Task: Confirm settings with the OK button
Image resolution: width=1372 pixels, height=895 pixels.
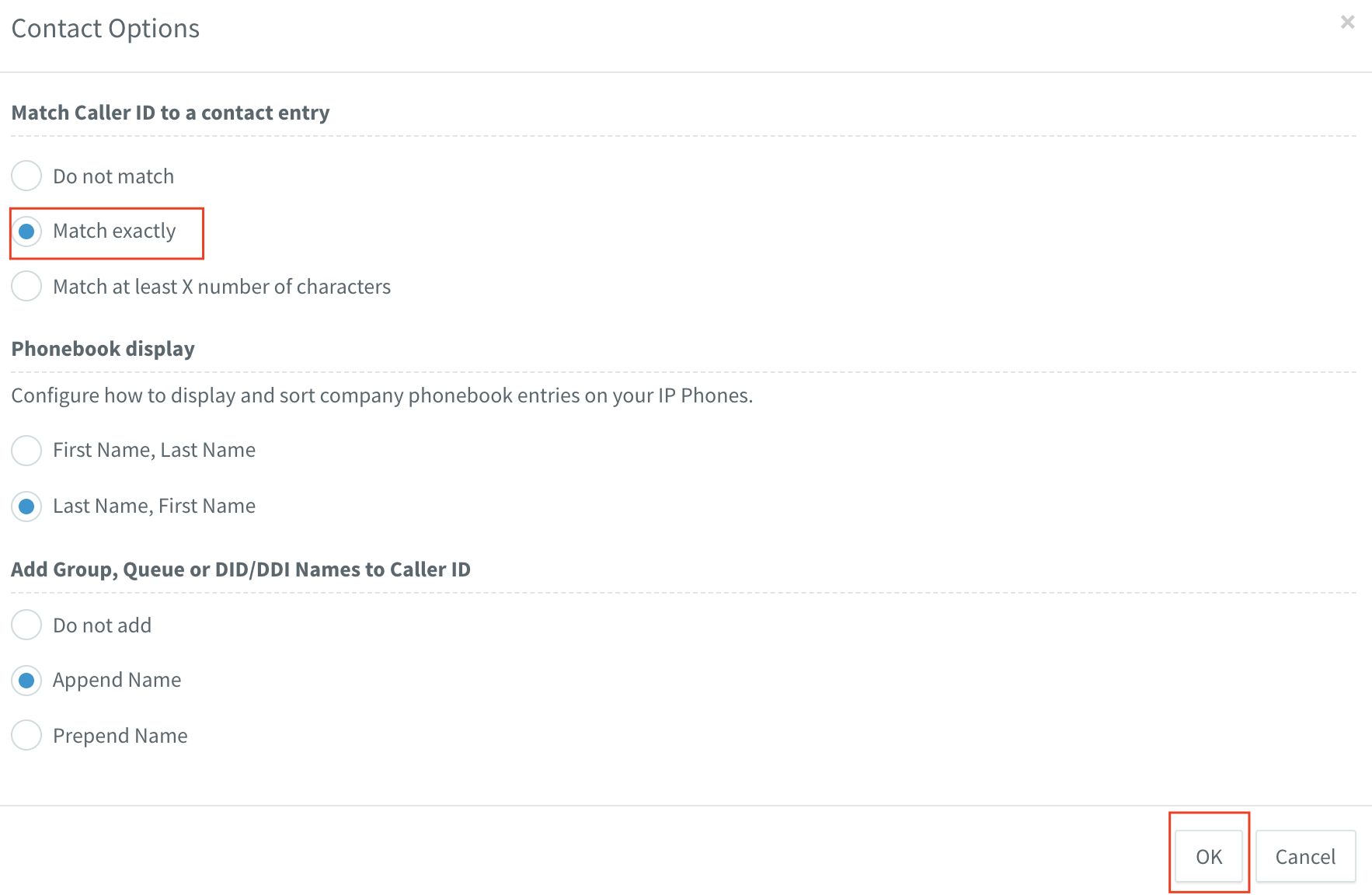Action: pyautogui.click(x=1209, y=856)
